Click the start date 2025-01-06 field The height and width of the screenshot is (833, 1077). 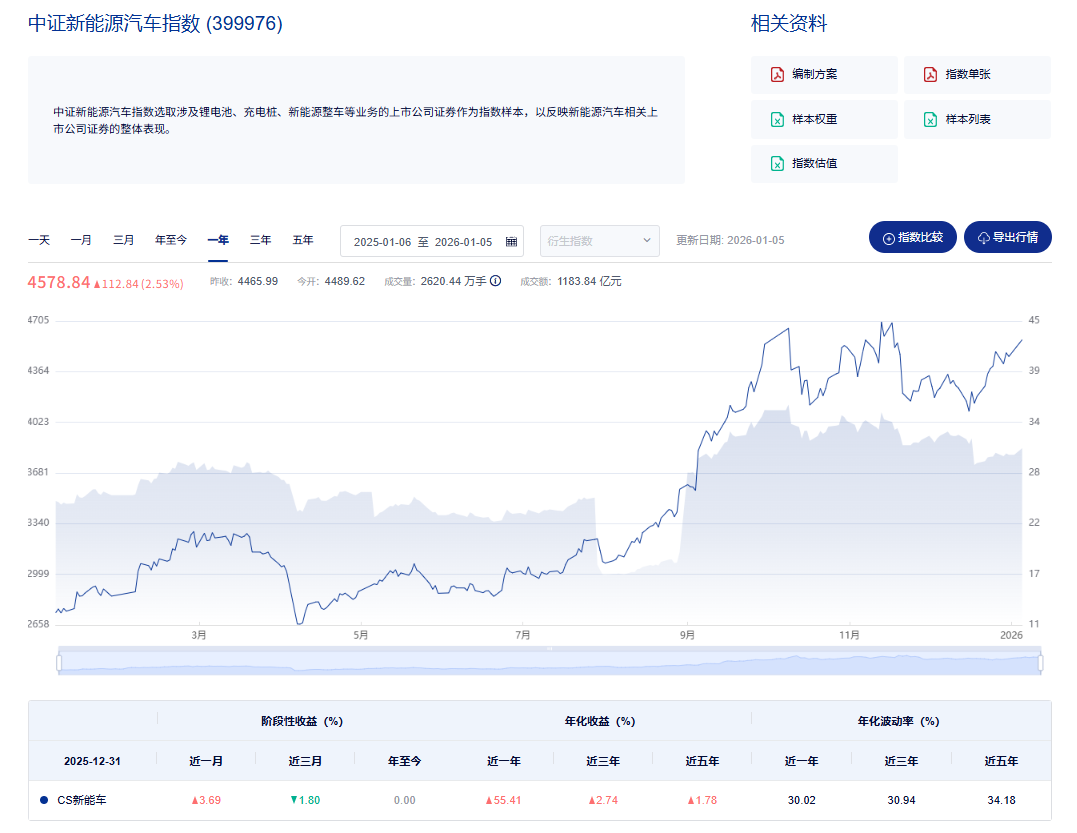pos(383,242)
